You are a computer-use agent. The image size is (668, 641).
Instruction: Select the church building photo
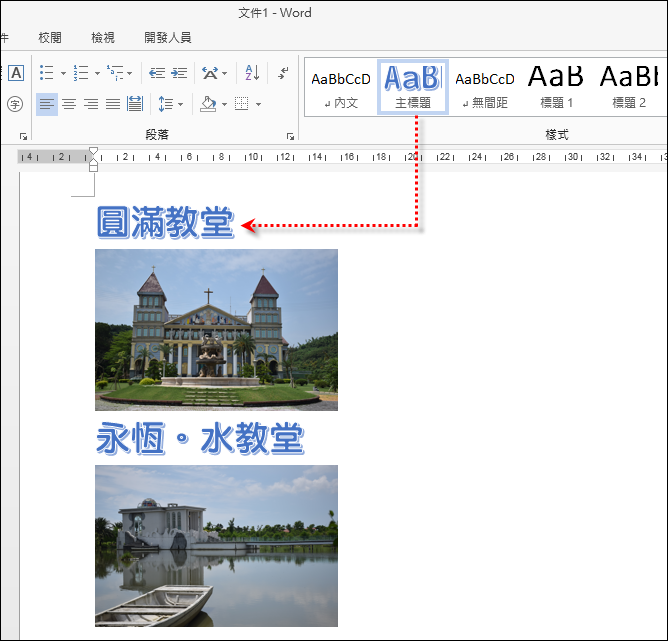click(216, 330)
